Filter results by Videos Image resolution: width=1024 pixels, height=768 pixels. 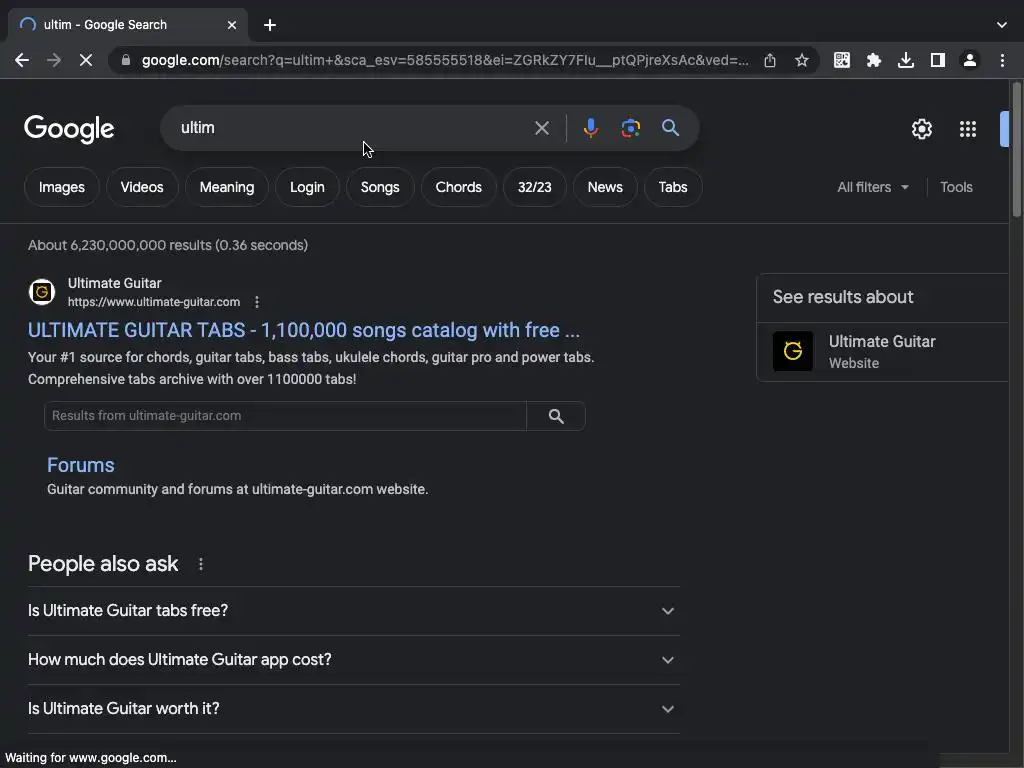[x=142, y=187]
